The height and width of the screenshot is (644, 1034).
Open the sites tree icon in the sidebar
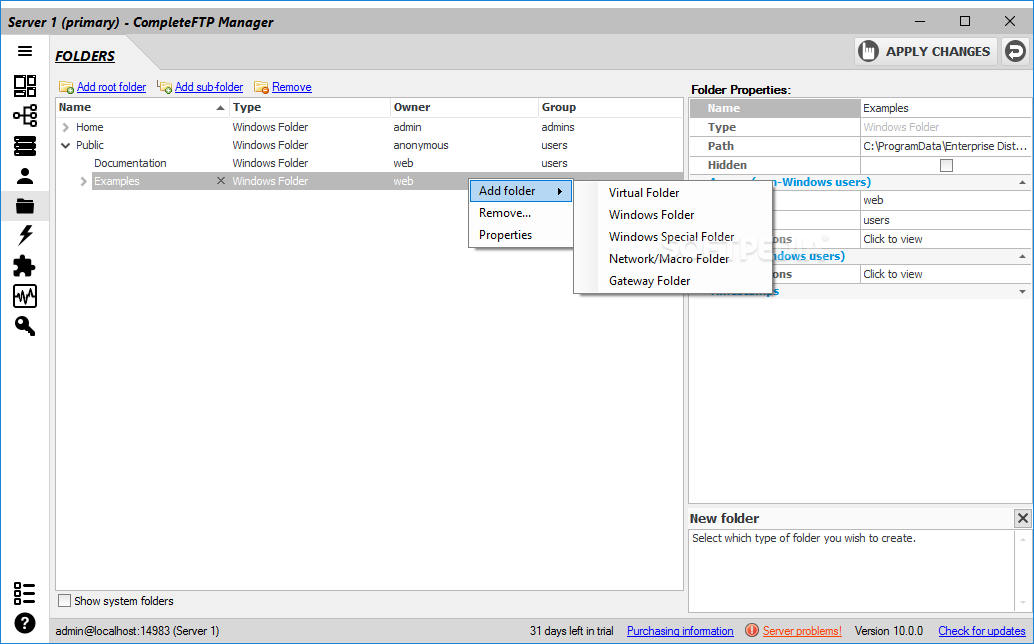(25, 115)
